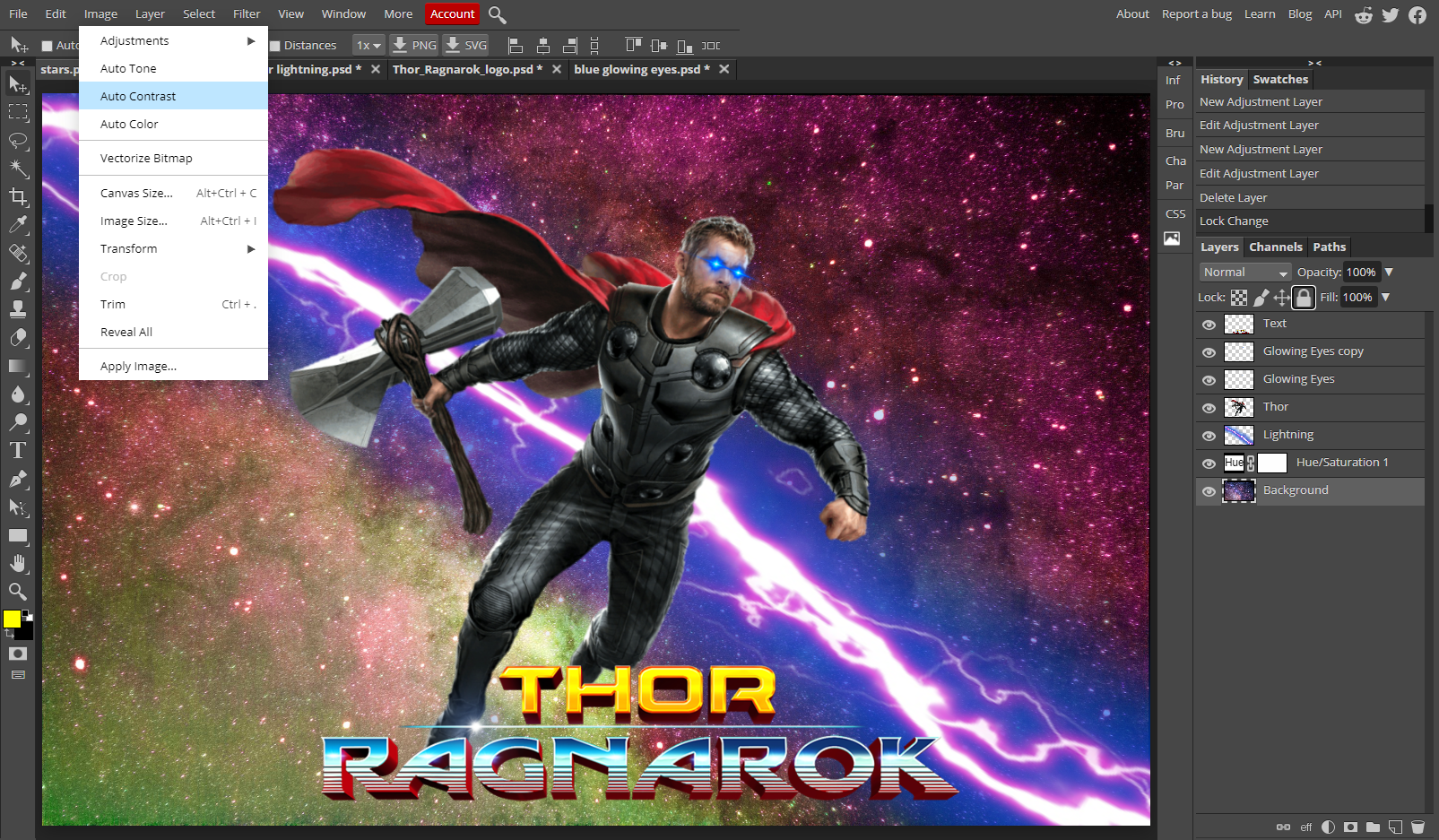The width and height of the screenshot is (1439, 840).
Task: Select the Dodge tool
Action: point(18,422)
